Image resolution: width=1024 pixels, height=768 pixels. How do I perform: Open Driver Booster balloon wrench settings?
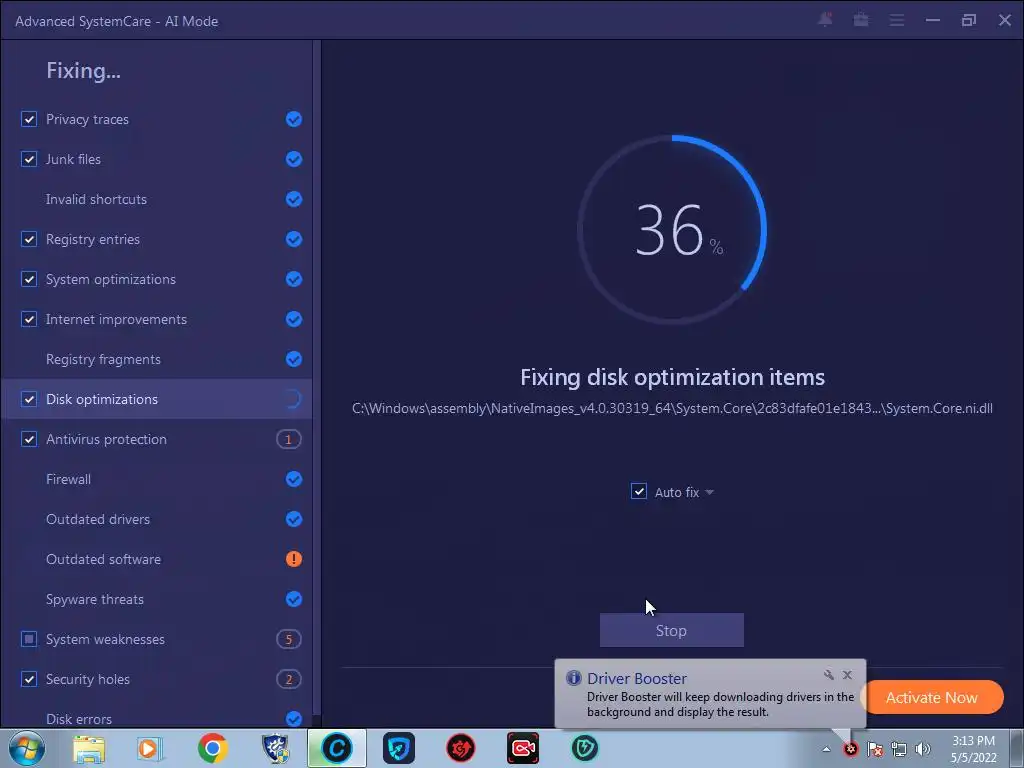click(x=828, y=675)
